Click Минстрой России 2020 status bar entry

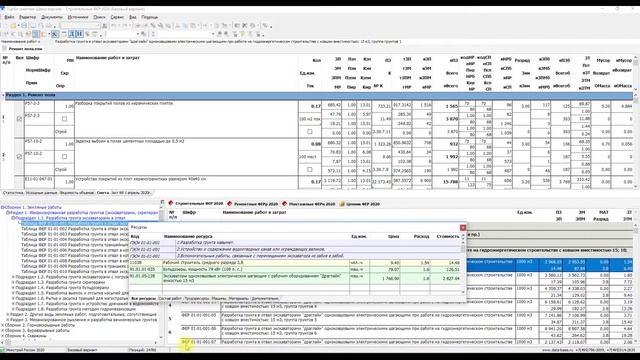pos(25,350)
